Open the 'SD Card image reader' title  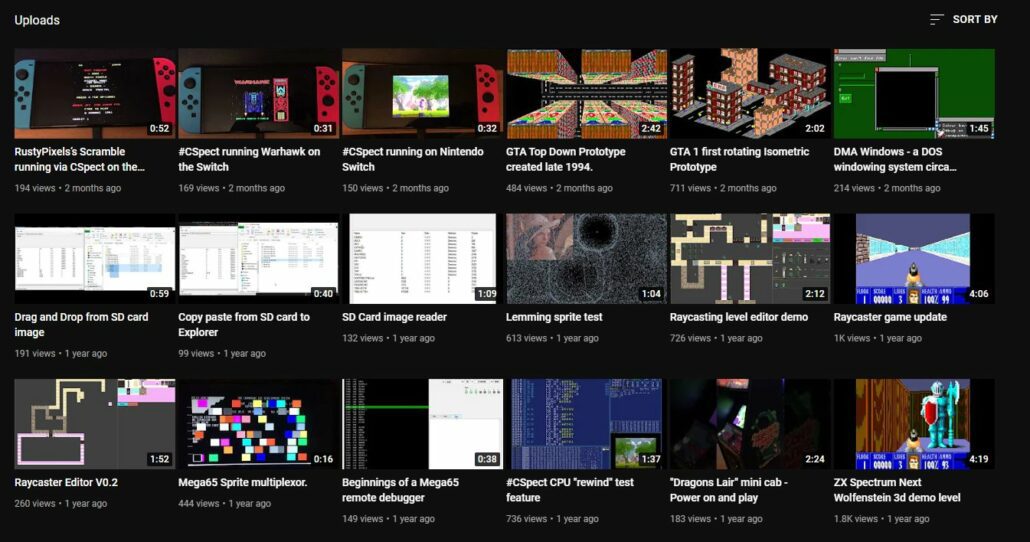coord(394,317)
